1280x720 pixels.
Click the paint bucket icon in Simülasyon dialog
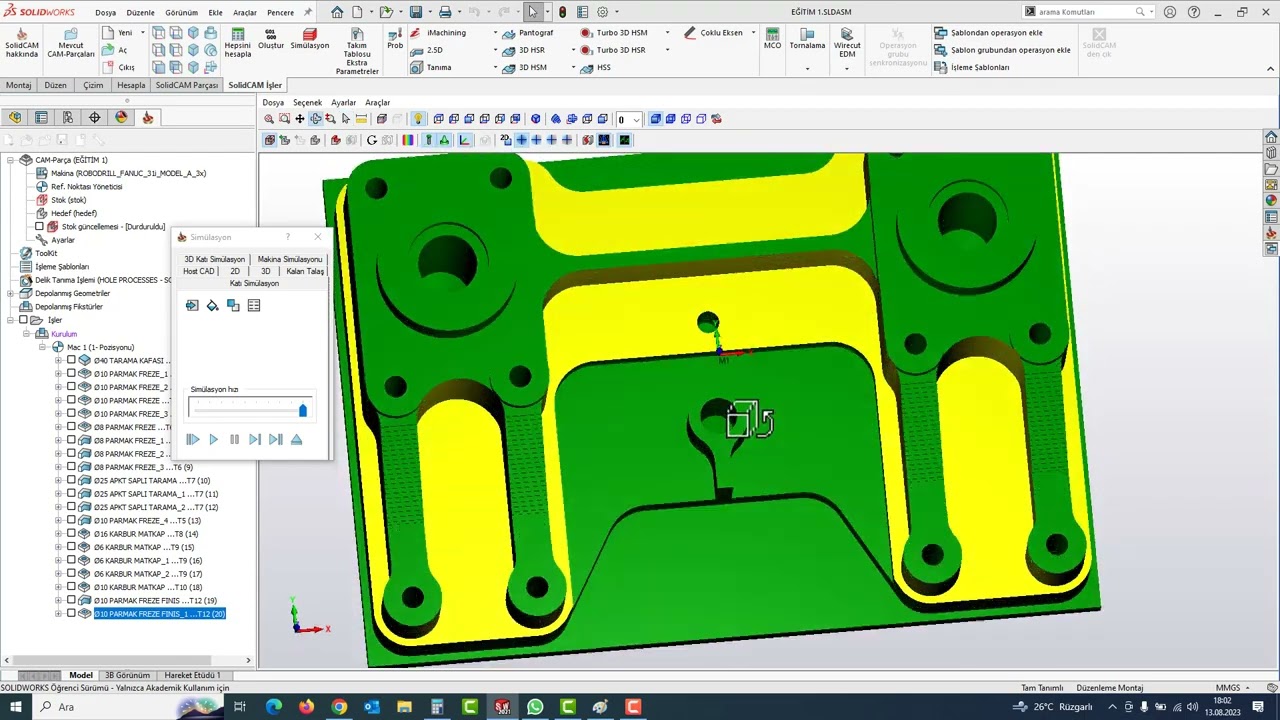pos(212,305)
